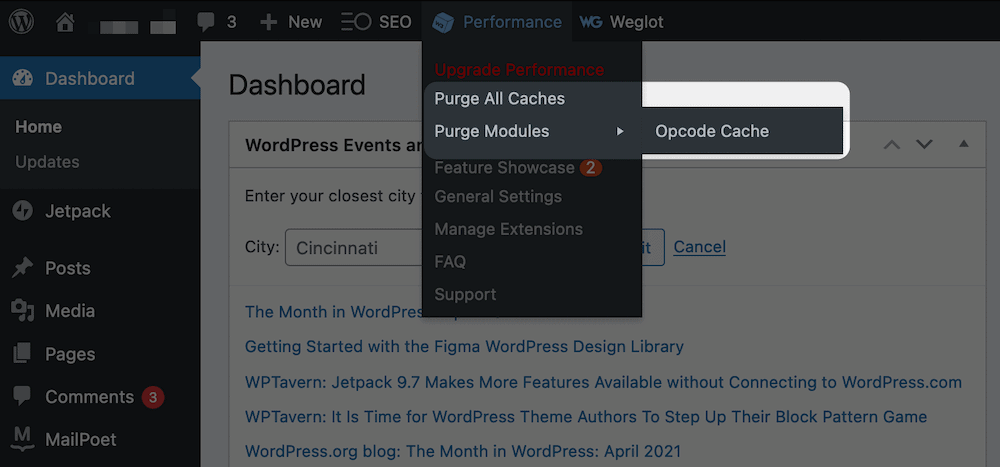
Task: Open the Jetpack sidebar icon
Action: 23,211
